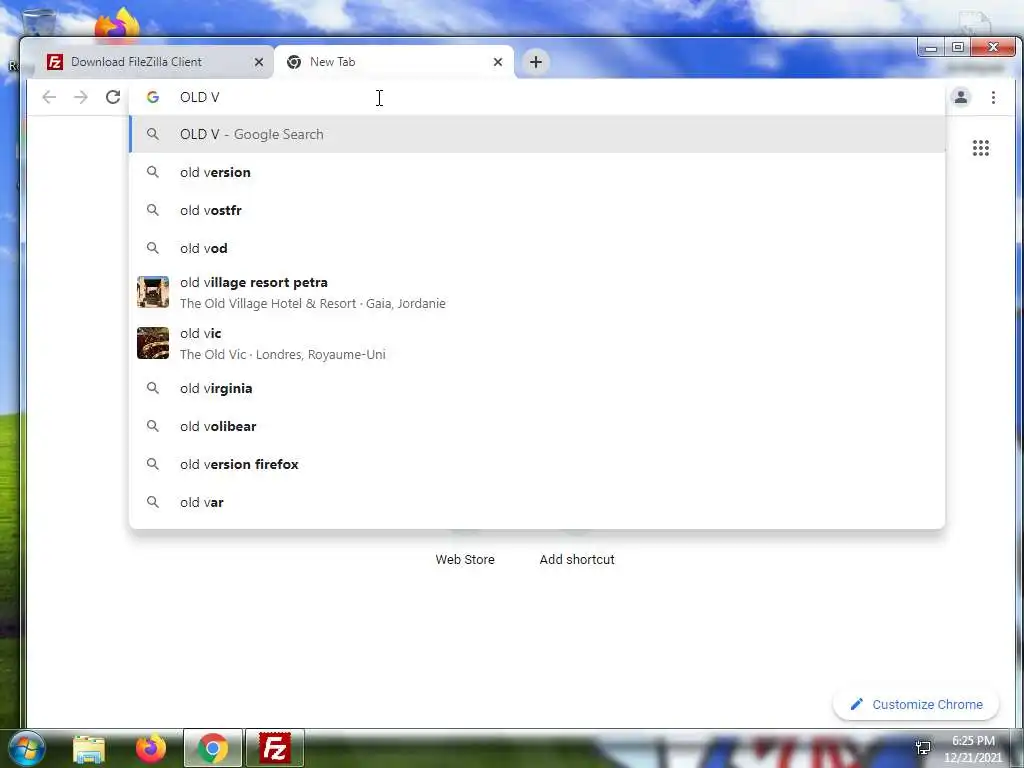Click the Old Vic theatre thumbnail image
This screenshot has width=1024, height=768.
(153, 343)
